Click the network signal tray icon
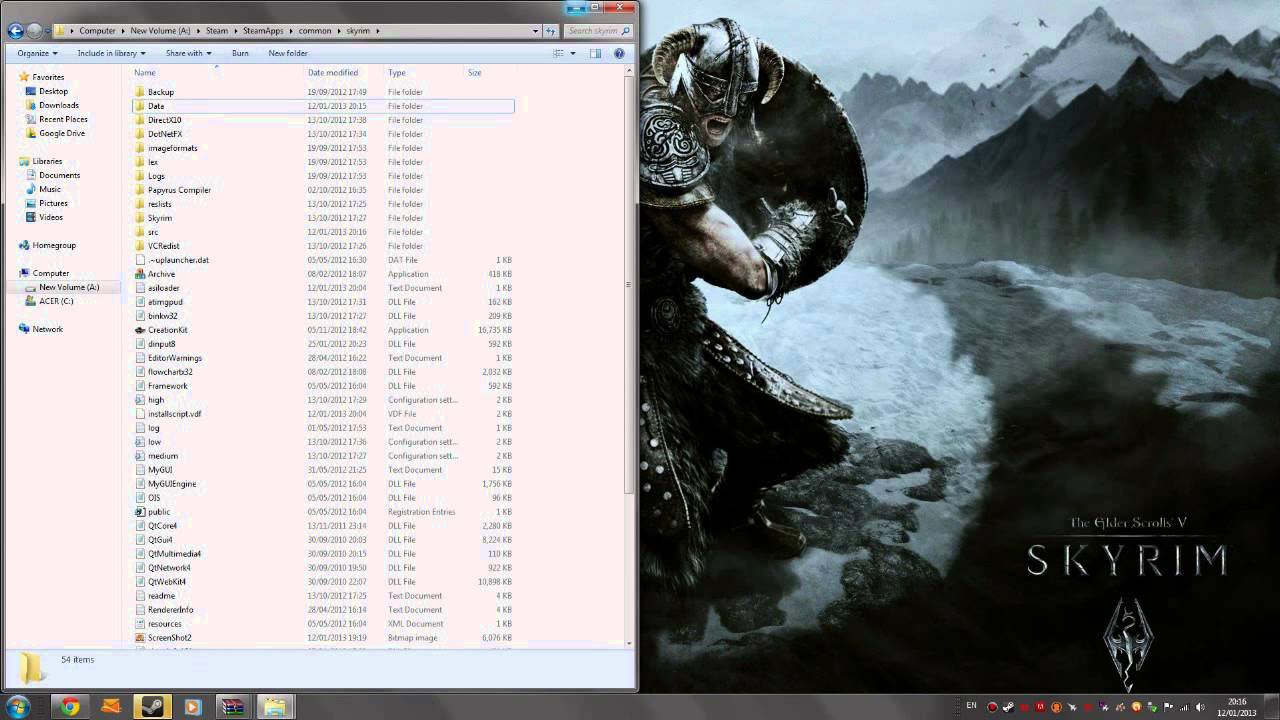 (1186, 707)
